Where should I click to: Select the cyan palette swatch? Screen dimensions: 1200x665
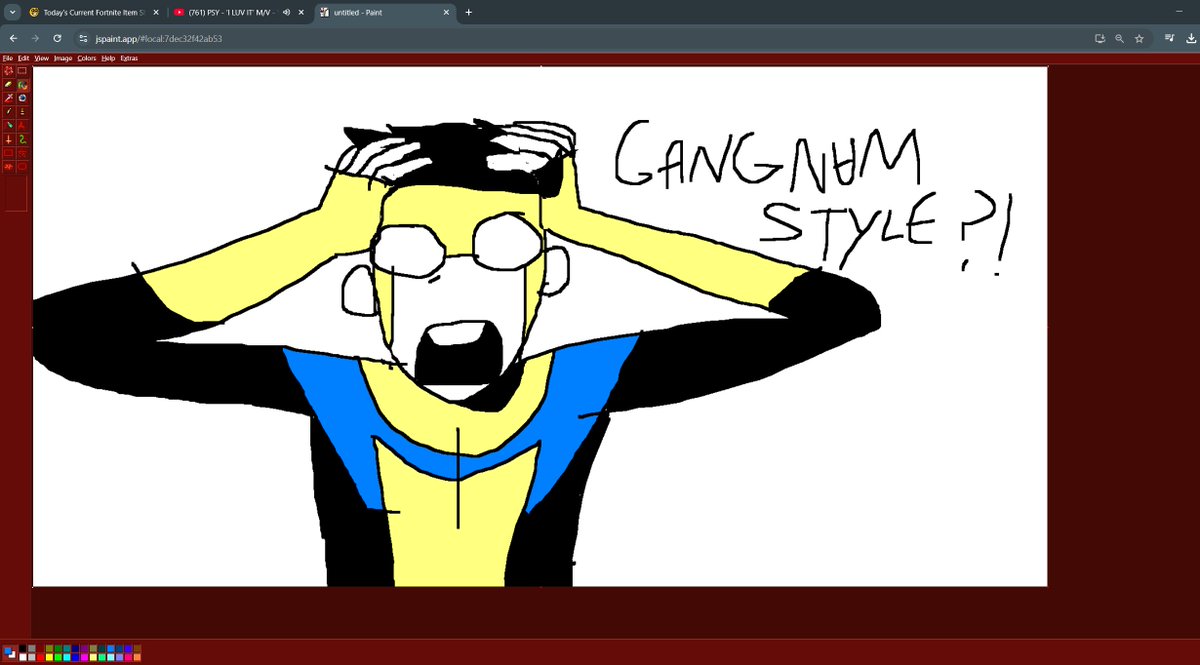pyautogui.click(x=67, y=657)
